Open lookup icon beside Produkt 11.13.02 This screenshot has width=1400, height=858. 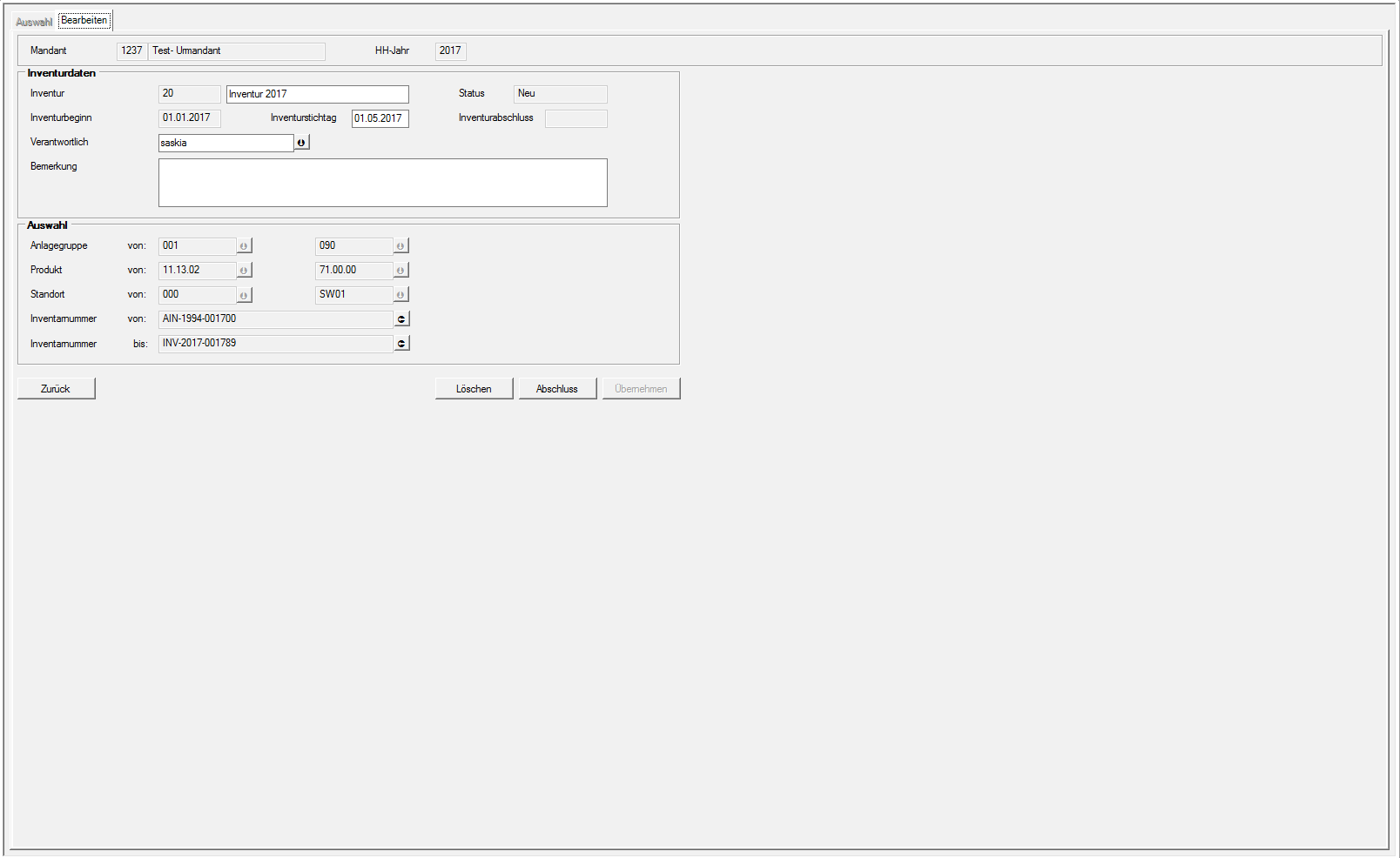(244, 271)
